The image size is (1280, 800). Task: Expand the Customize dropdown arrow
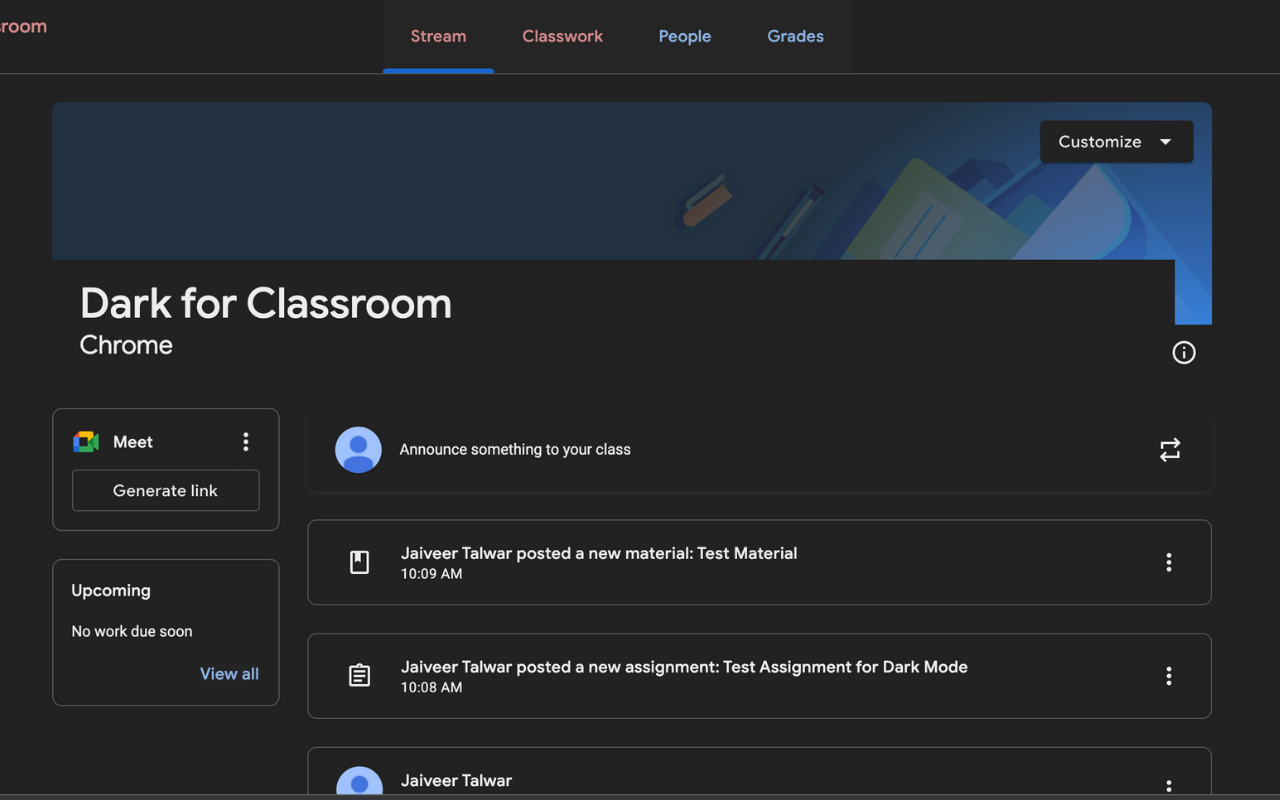(x=1165, y=142)
